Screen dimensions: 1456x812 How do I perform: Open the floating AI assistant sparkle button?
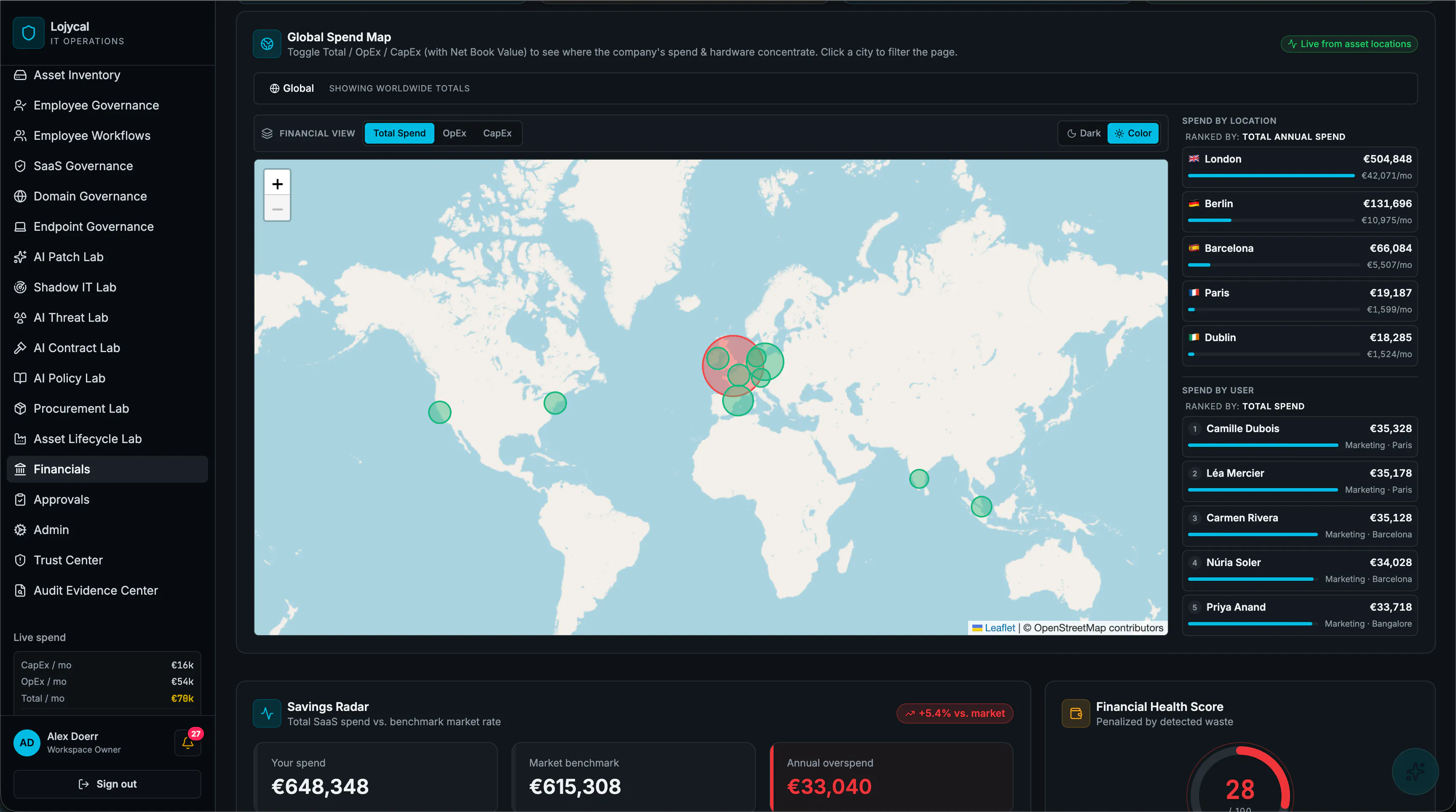[x=1415, y=771]
